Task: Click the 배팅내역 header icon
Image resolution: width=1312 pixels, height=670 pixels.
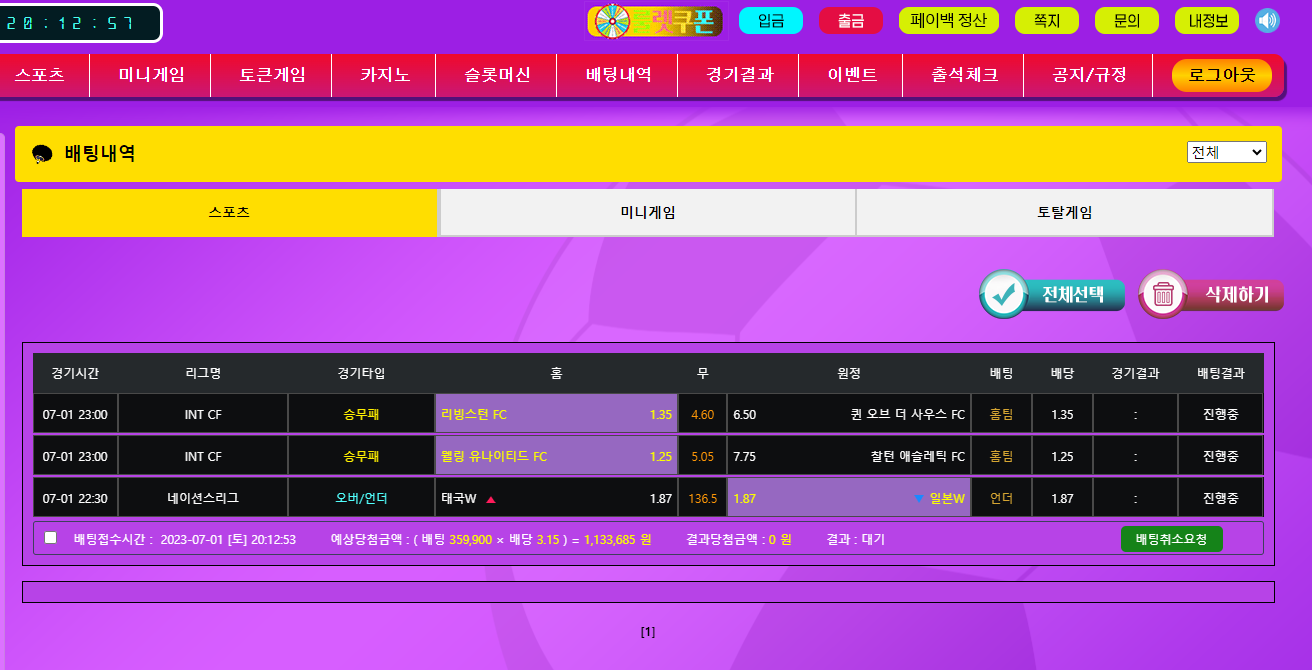Action: click(42, 154)
